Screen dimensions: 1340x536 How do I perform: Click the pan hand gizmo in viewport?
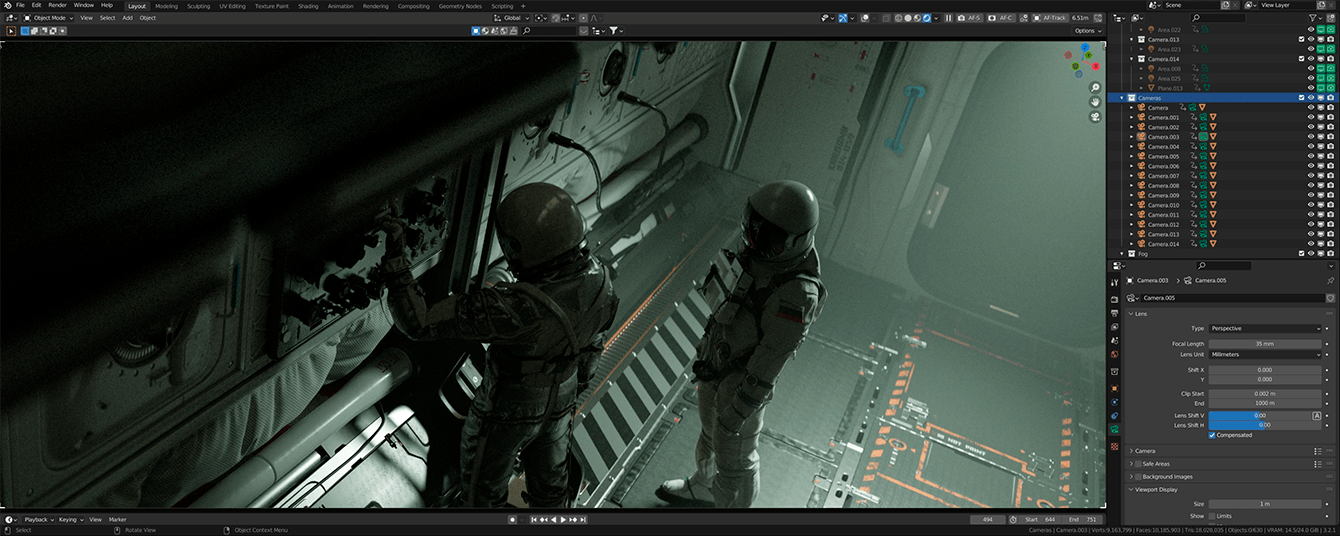click(x=1095, y=102)
